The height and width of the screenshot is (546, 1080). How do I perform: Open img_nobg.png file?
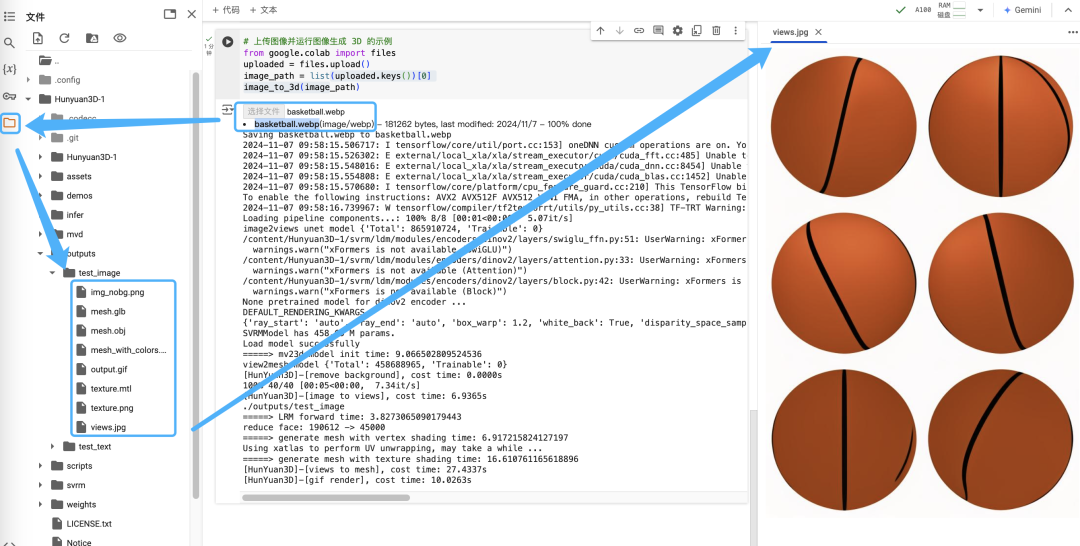(117, 292)
